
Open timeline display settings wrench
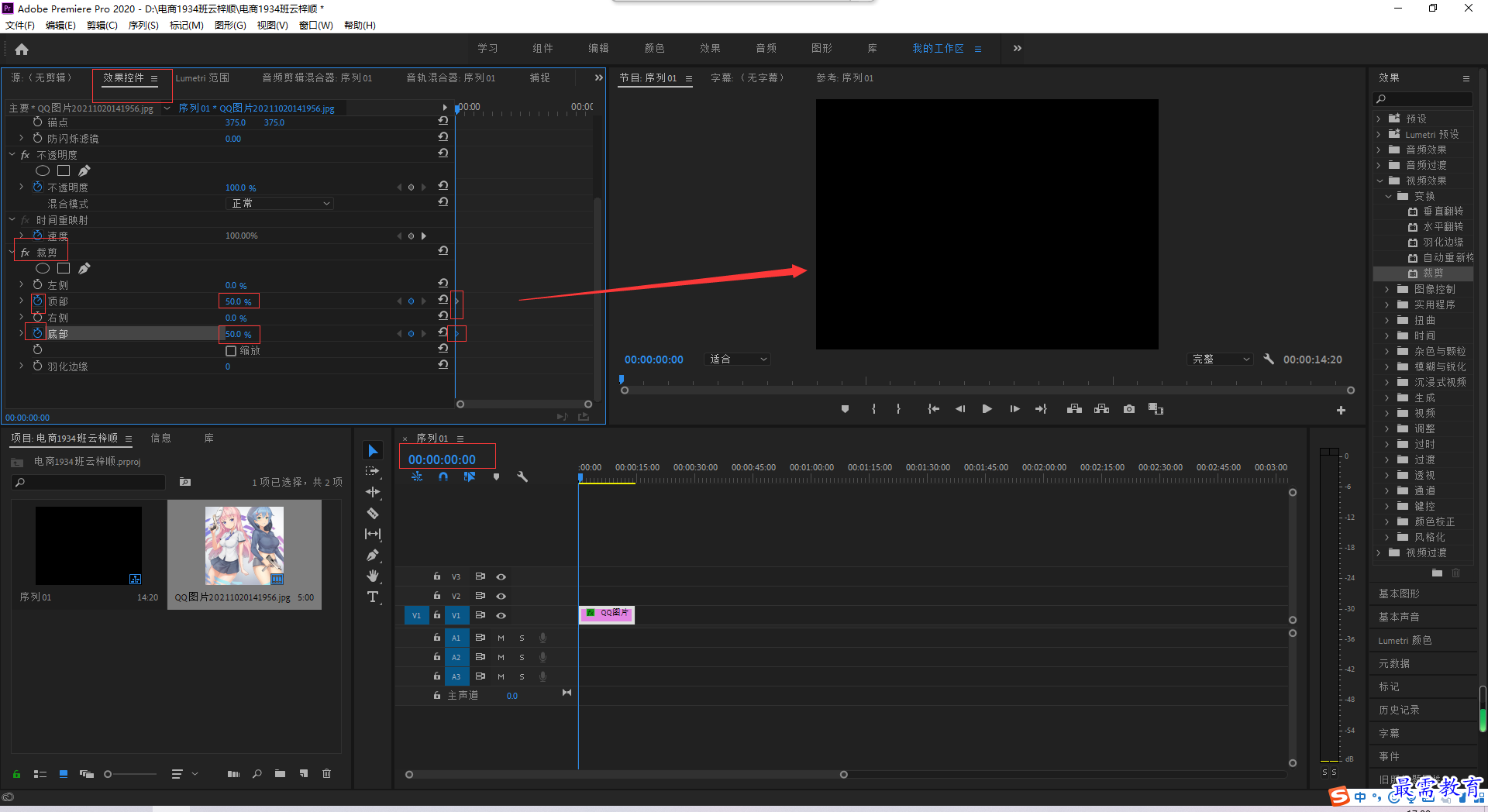522,477
